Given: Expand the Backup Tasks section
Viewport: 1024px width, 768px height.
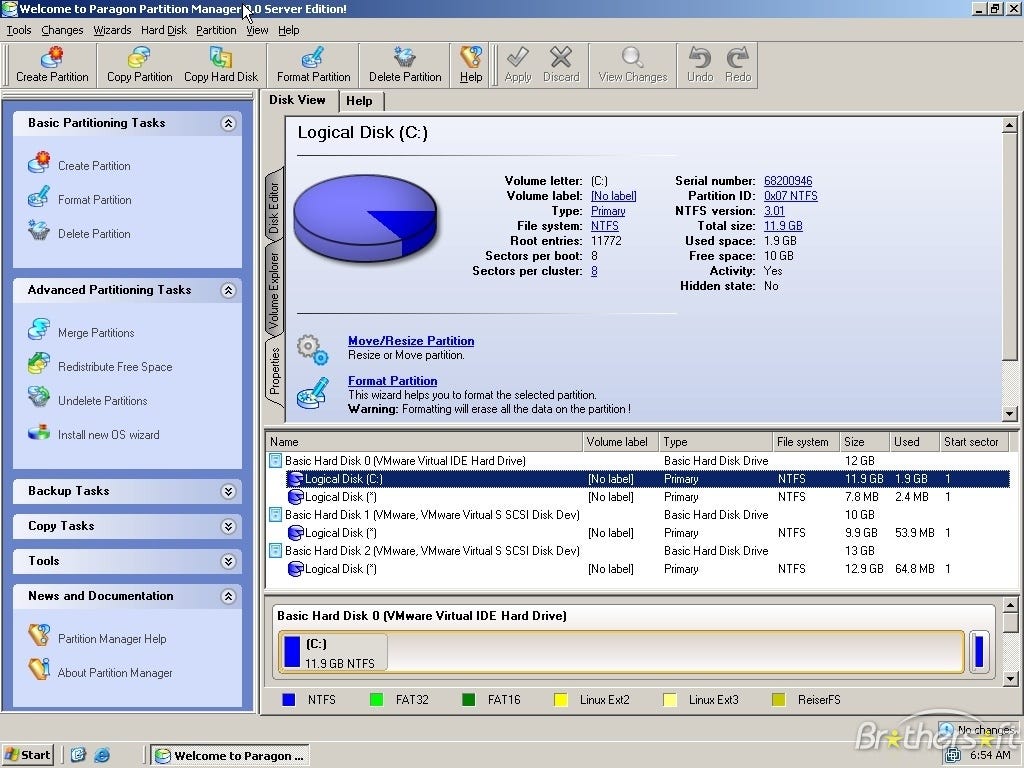Looking at the screenshot, I should tap(228, 491).
